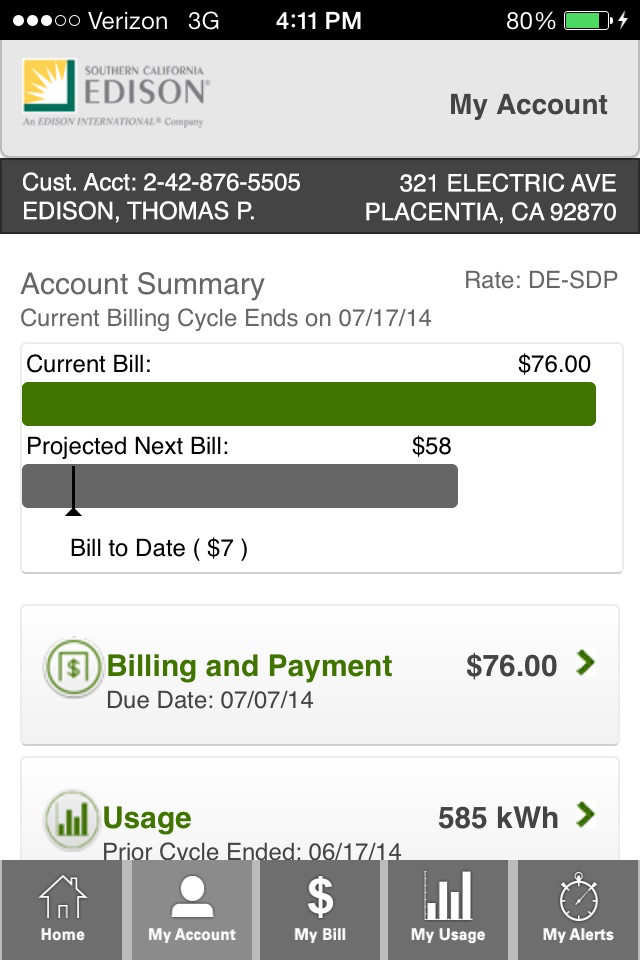
Task: Tap the My Usage graph icon
Action: [448, 896]
